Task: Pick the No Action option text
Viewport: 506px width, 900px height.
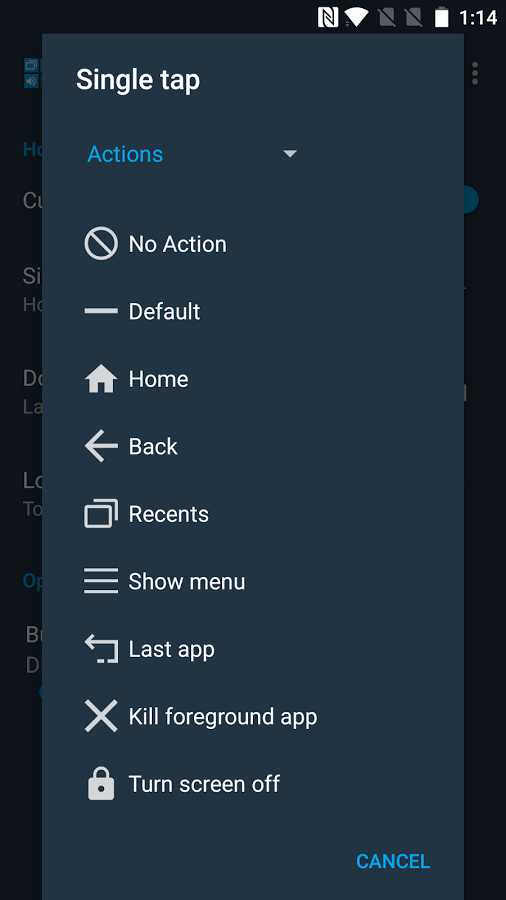Action: tap(177, 244)
